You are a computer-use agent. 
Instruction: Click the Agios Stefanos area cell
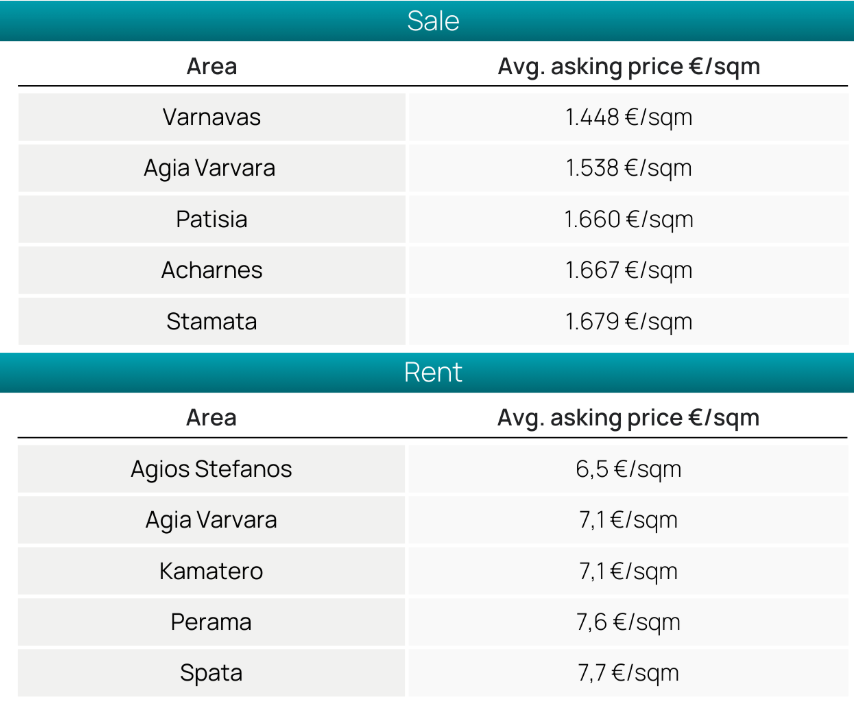pyautogui.click(x=212, y=469)
